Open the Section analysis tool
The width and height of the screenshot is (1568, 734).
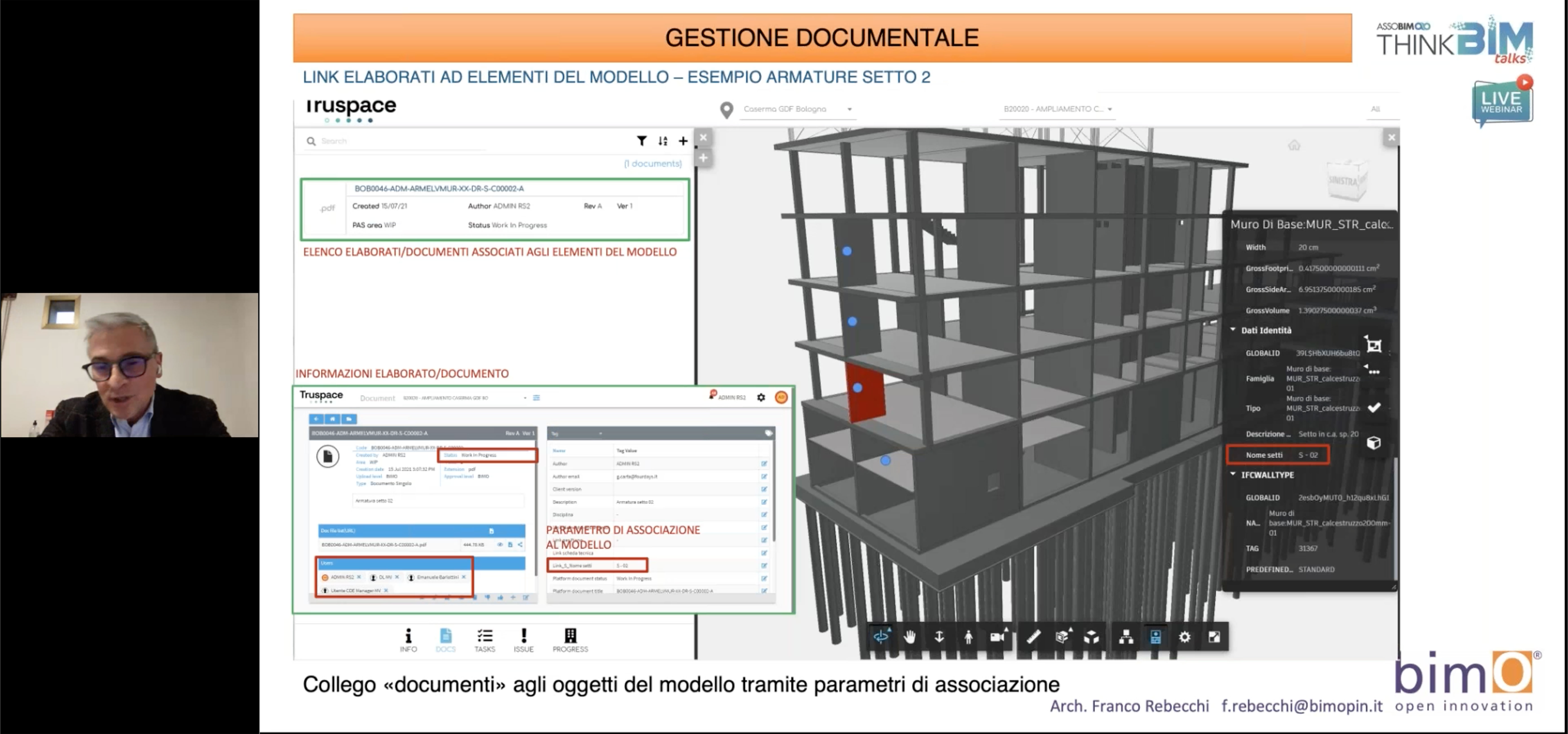click(x=1062, y=637)
